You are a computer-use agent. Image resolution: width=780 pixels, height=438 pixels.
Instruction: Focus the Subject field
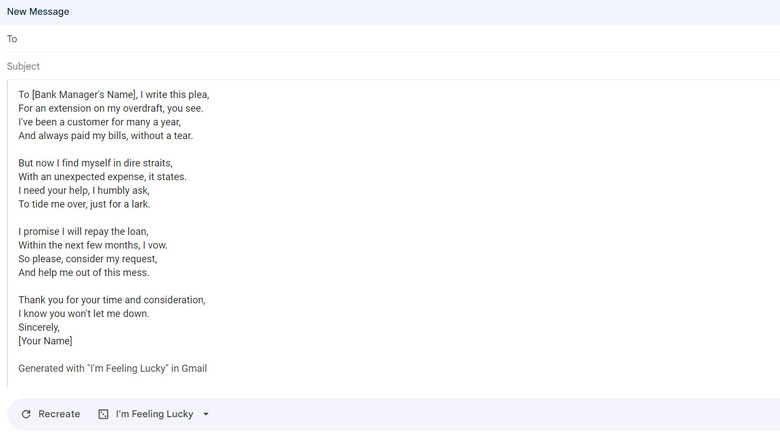[x=390, y=66]
